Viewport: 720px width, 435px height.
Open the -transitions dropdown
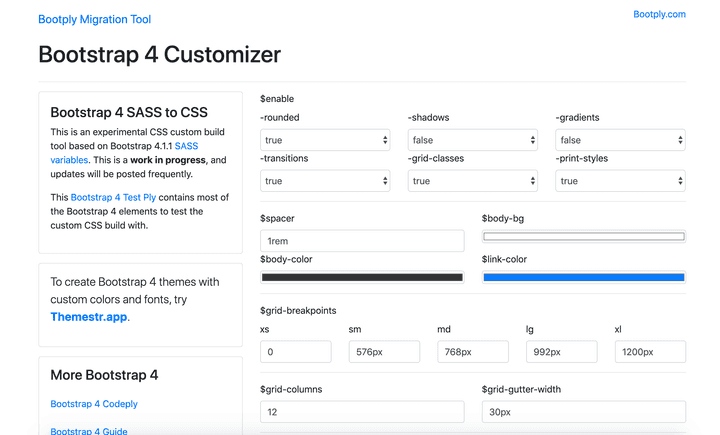(325, 181)
